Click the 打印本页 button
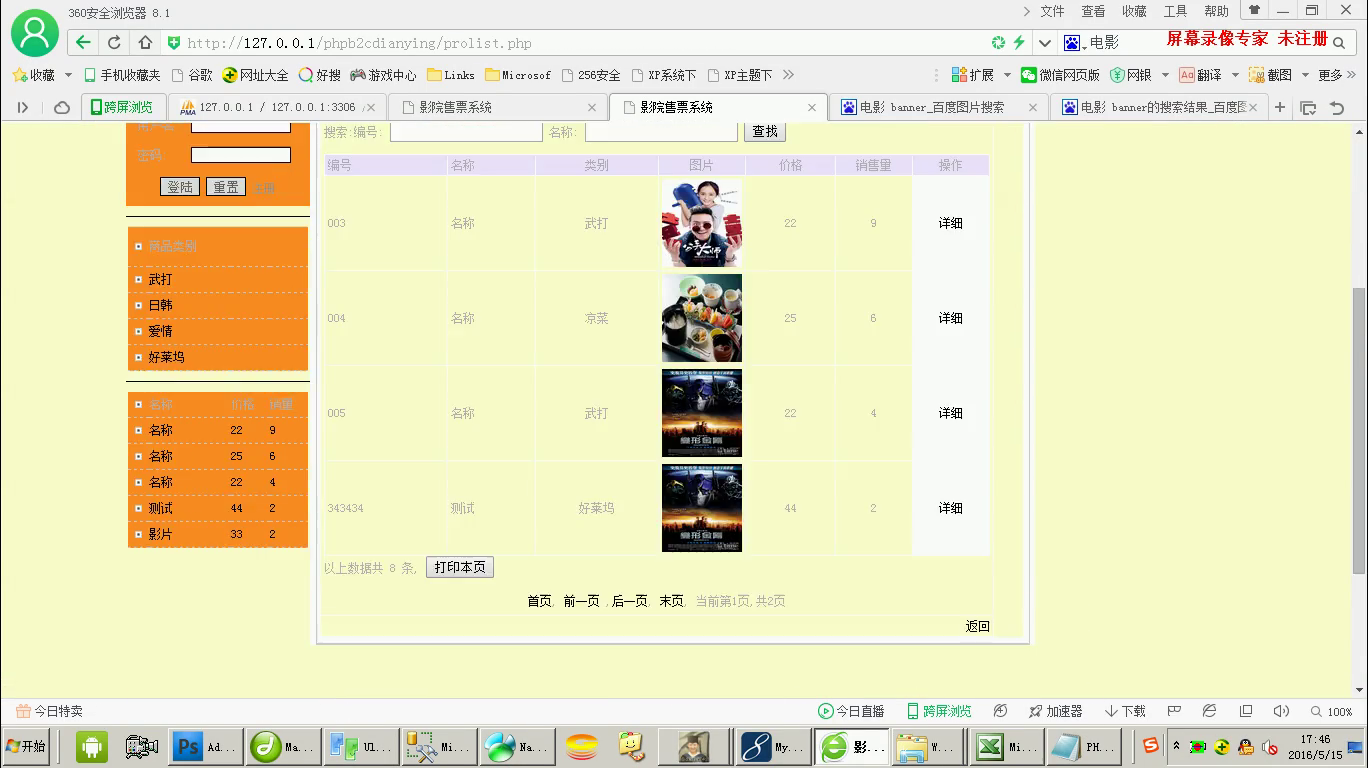The height and width of the screenshot is (768, 1368). 460,567
